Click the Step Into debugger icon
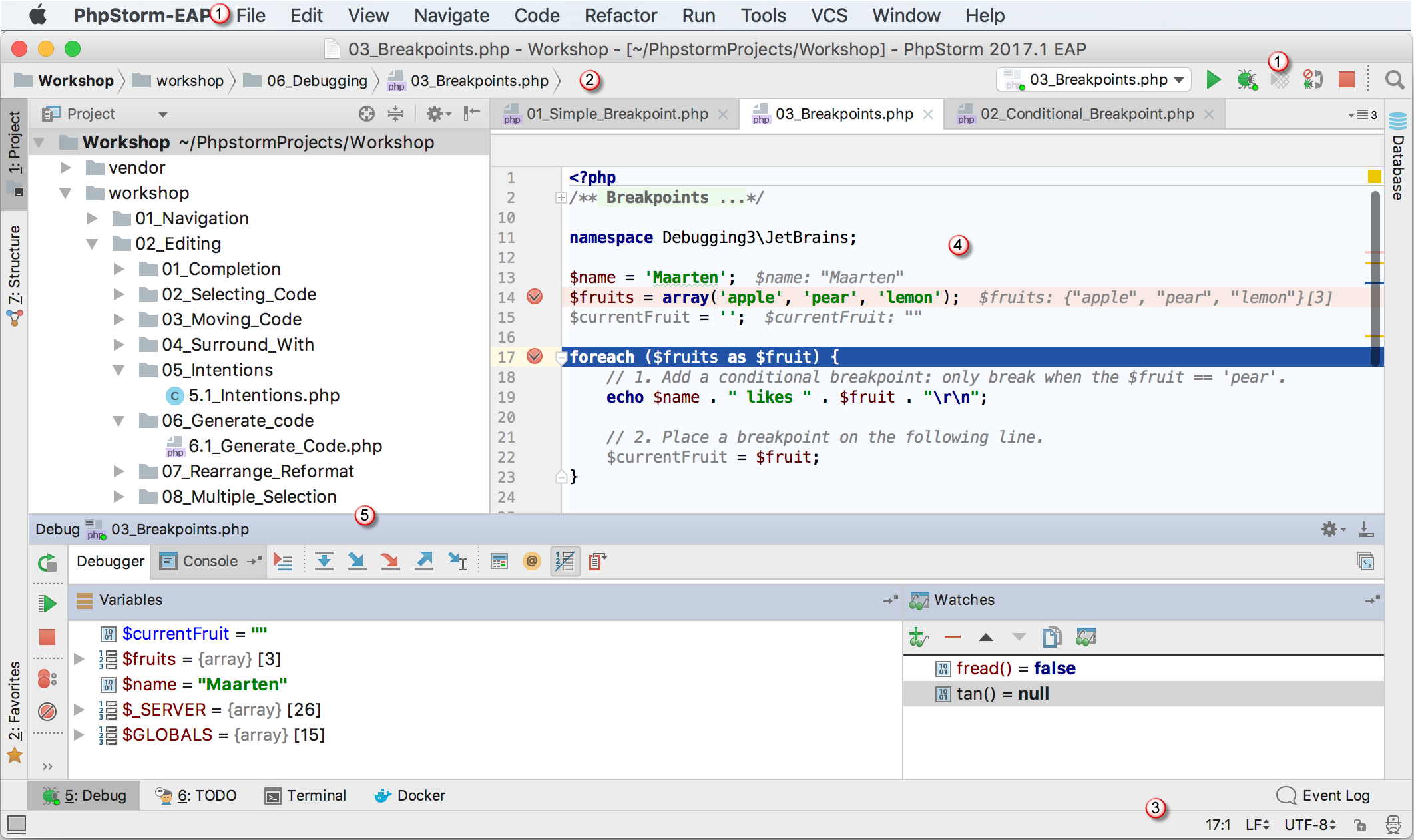The image size is (1414, 840). pyautogui.click(x=357, y=561)
